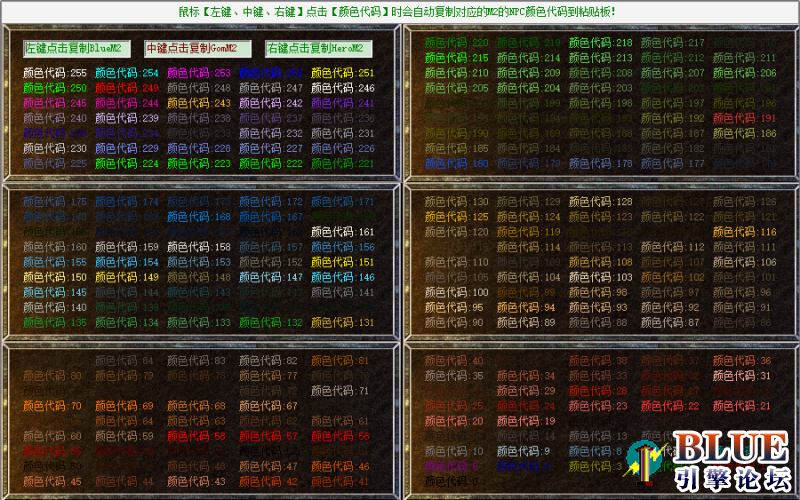Choose yellow color code 251
This screenshot has width=800, height=500.
point(343,73)
